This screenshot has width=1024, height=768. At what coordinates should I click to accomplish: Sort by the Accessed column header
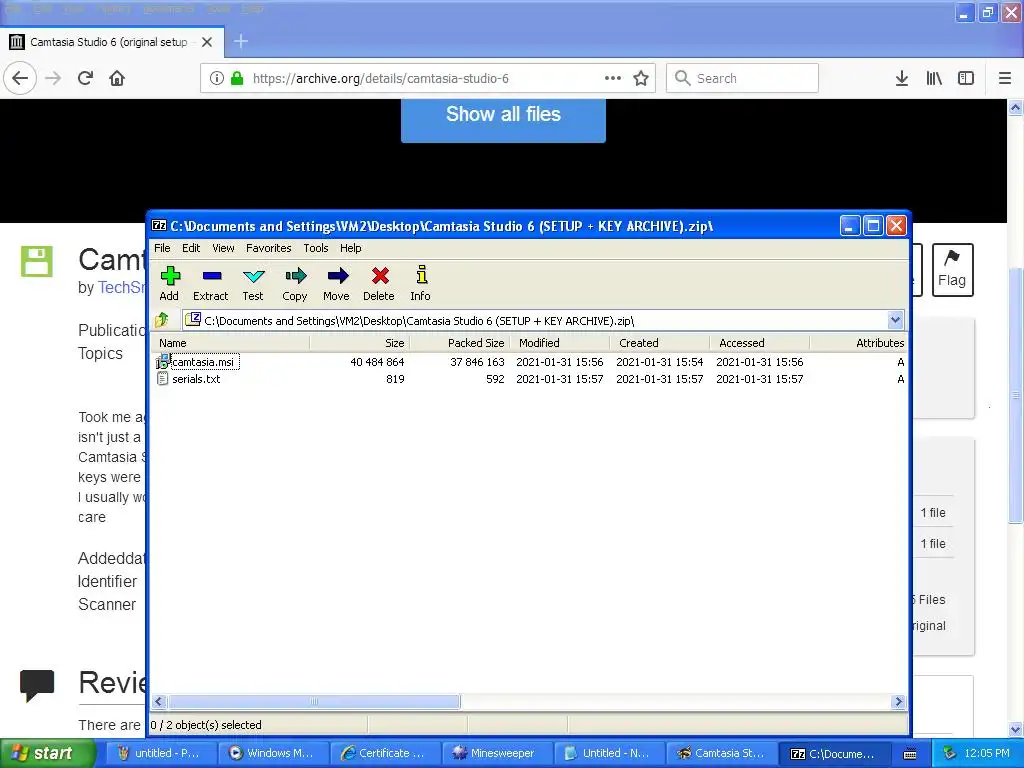pos(760,343)
